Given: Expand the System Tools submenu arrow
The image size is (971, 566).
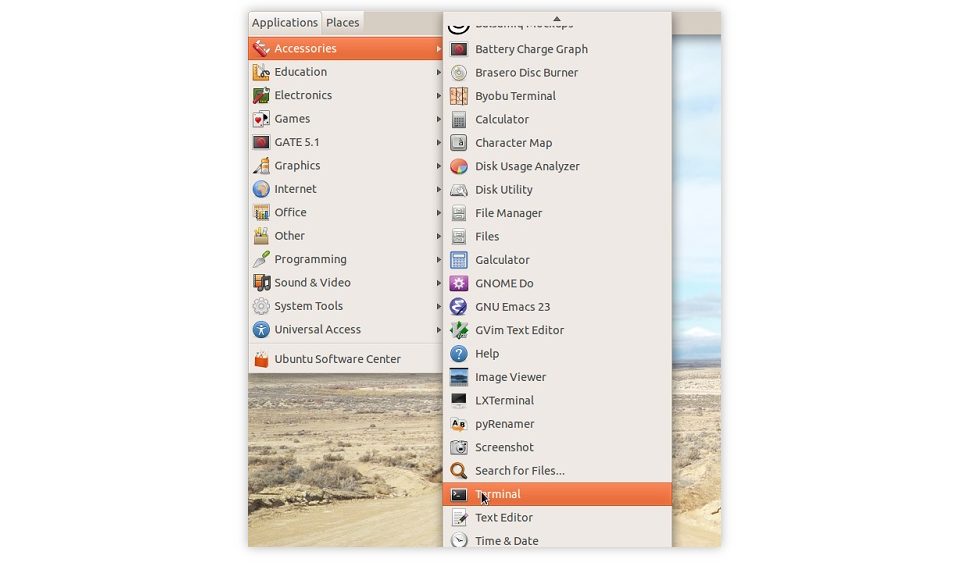Looking at the screenshot, I should point(438,306).
